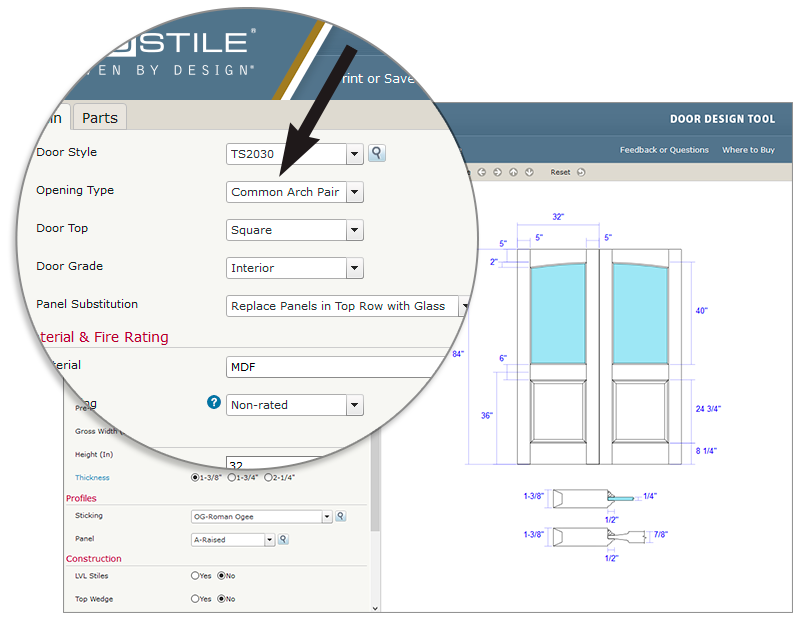800x620 pixels.
Task: Click the Door Style magnifier search icon
Action: (x=377, y=153)
